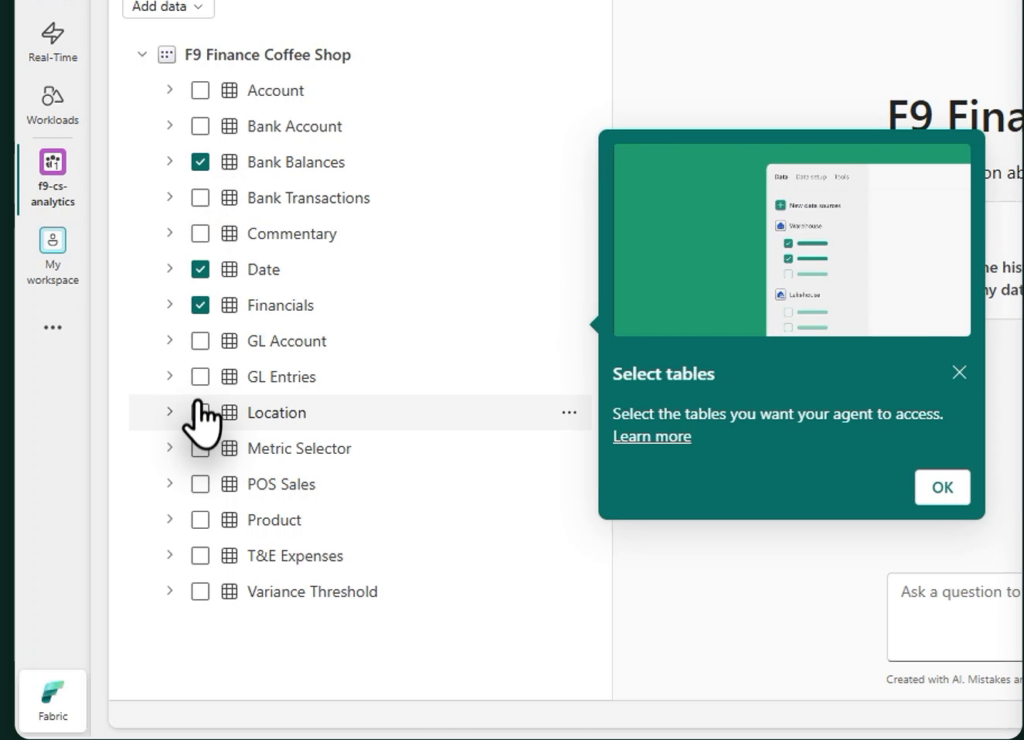Click Bank Transactions table grid icon
The width and height of the screenshot is (1024, 740).
tap(229, 198)
